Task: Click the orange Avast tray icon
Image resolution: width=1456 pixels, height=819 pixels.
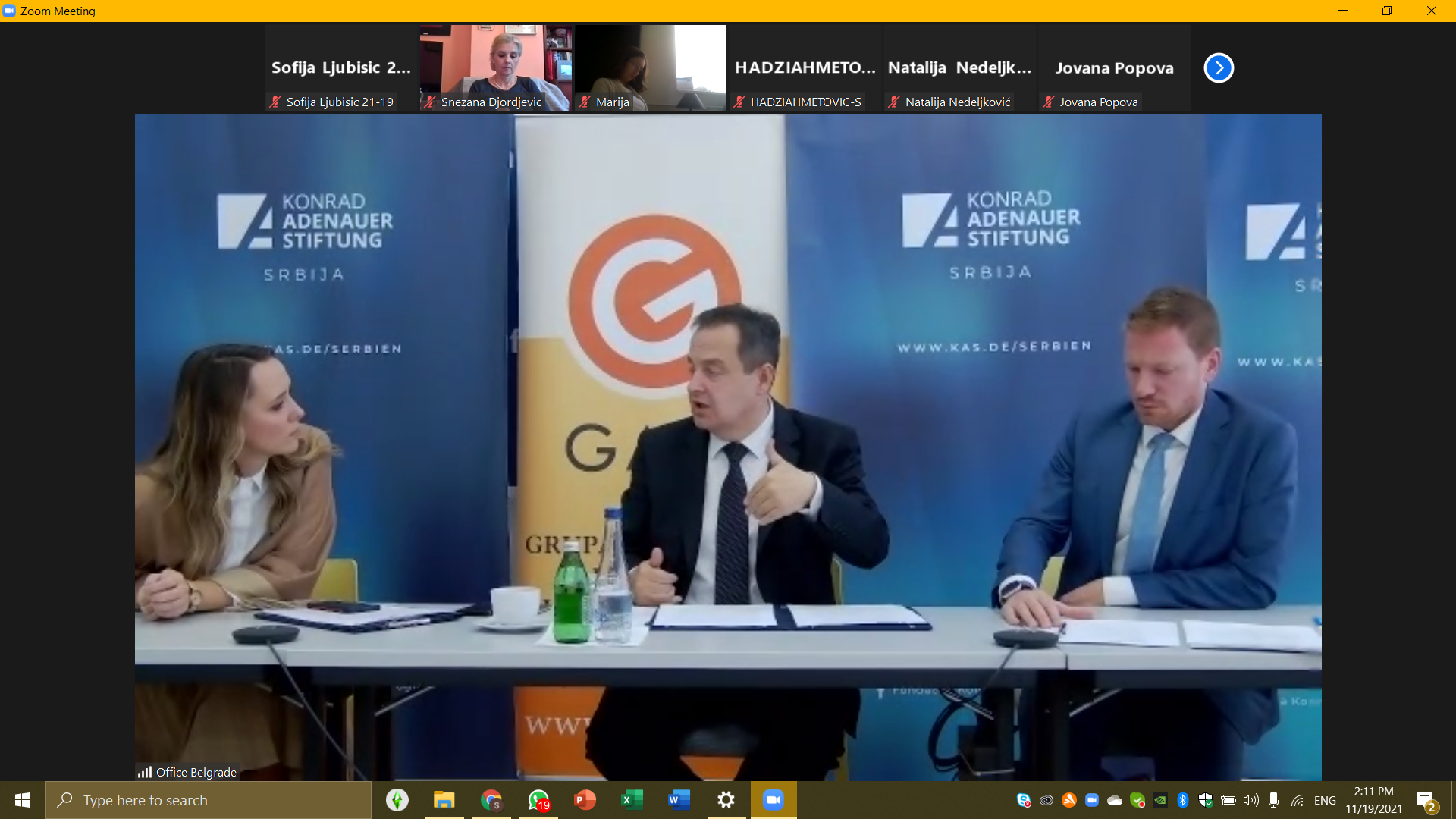Action: (x=1069, y=800)
